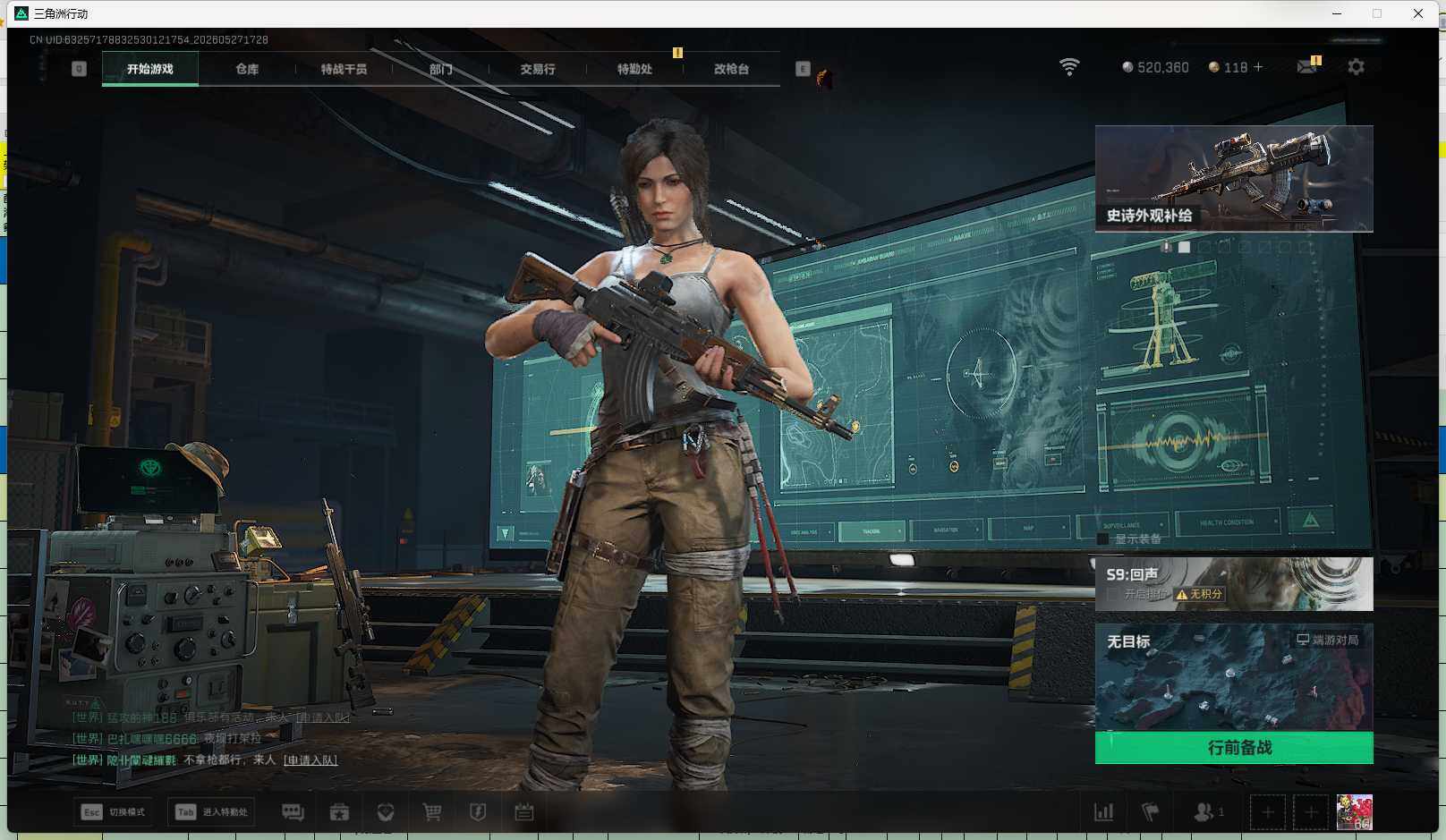Open the calendar events icon
Viewport: 1446px width, 840px height.
click(x=524, y=812)
